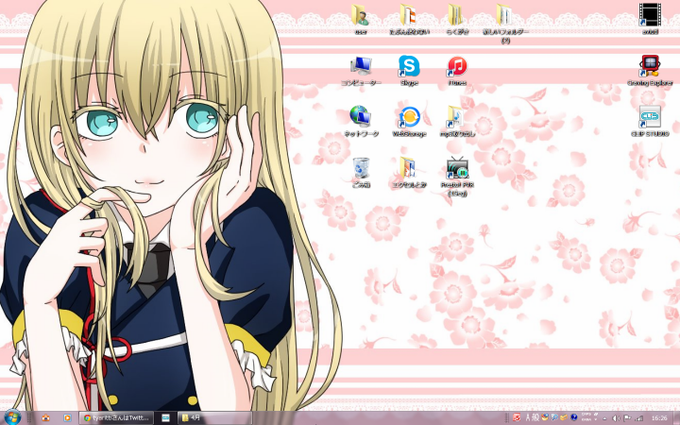The height and width of the screenshot is (425, 680).
Task: Switch to the 4月 folder taskbar window
Action: [x=215, y=418]
